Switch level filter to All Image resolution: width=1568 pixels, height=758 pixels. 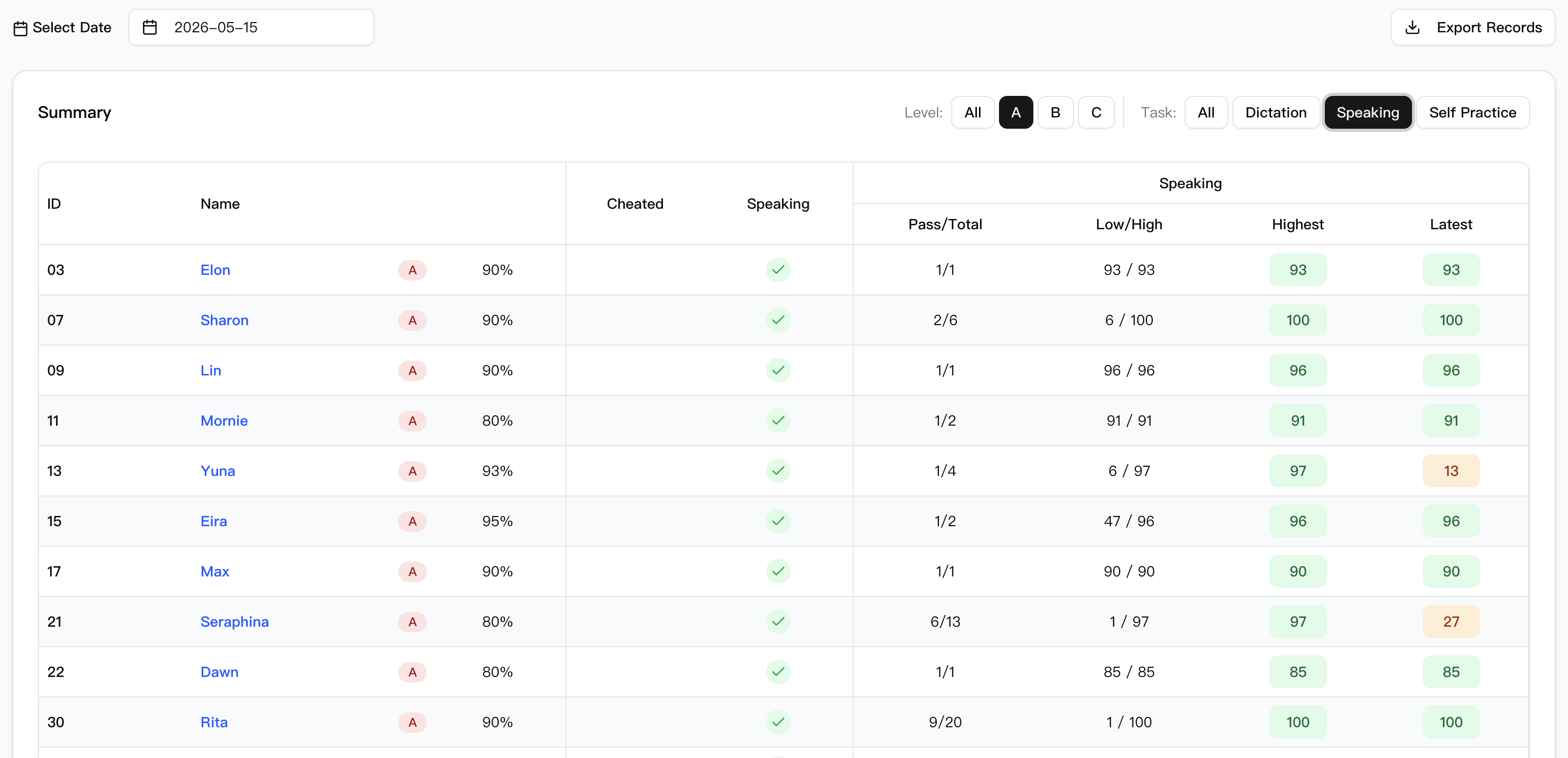(x=972, y=112)
